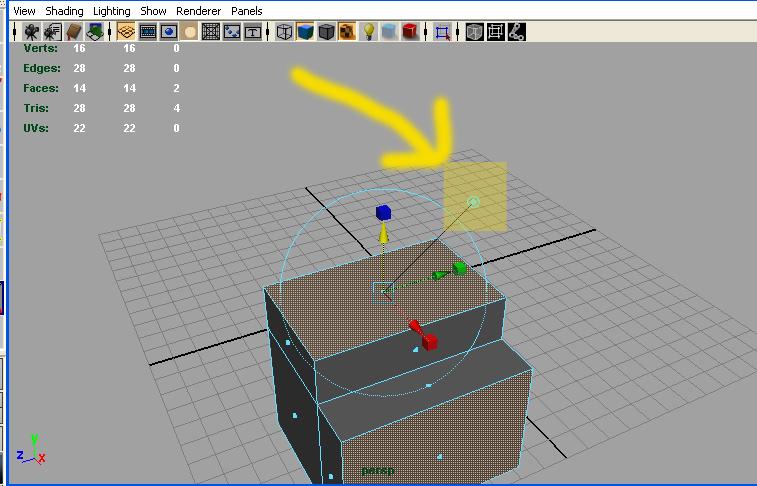The image size is (757, 486).
Task: Open the Camera Attributes icon
Action: point(53,32)
